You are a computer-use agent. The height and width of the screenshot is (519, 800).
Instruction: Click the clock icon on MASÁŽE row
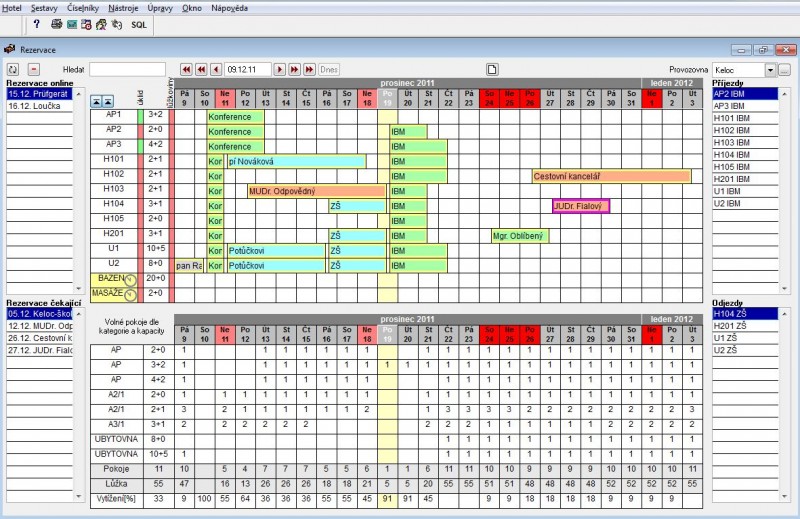coord(129,293)
